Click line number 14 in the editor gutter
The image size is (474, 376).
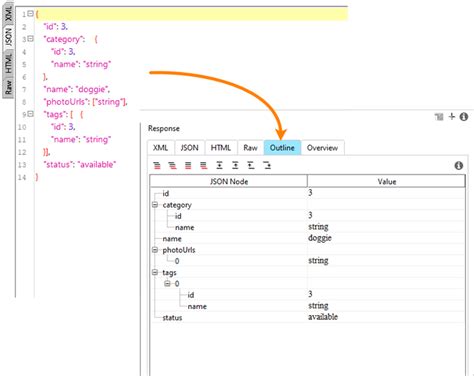(22, 177)
